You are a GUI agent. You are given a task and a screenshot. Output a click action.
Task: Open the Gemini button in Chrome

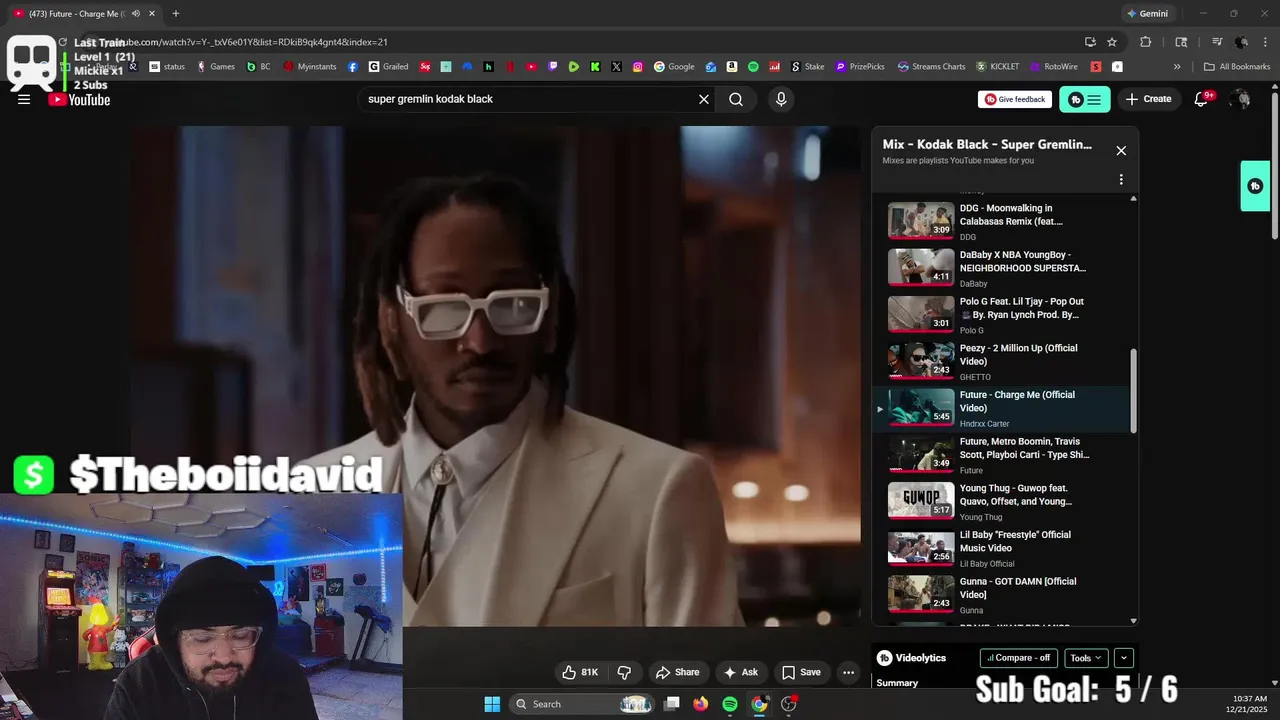pyautogui.click(x=1147, y=13)
